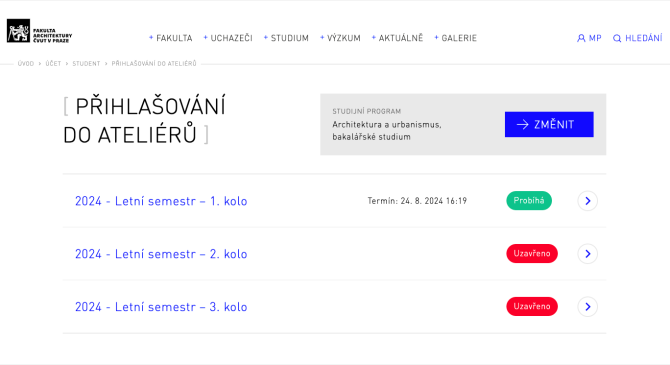Open 3. kolo with its arrow circle
The height and width of the screenshot is (365, 670).
pyautogui.click(x=588, y=307)
